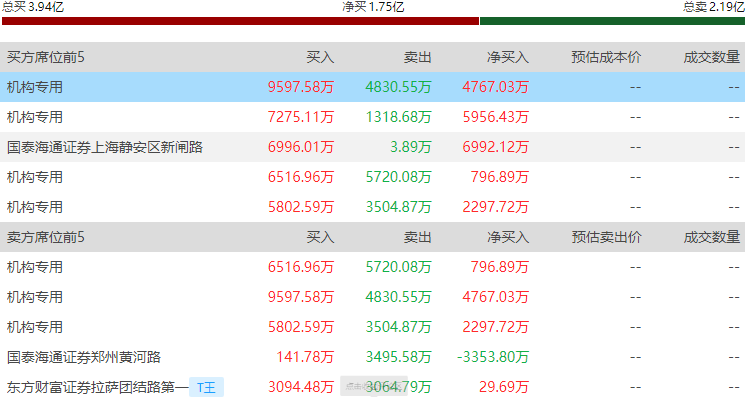
Task: Click the net buy value 5956.43万
Action: click(x=496, y=117)
